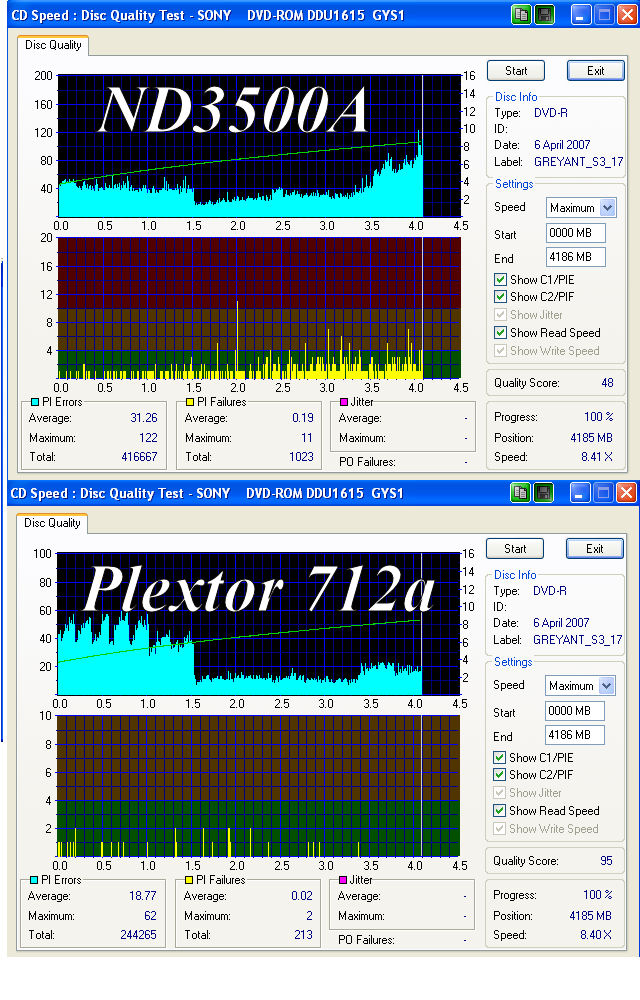Open Speed dropdown in top window
The image size is (640, 1000).
click(607, 207)
